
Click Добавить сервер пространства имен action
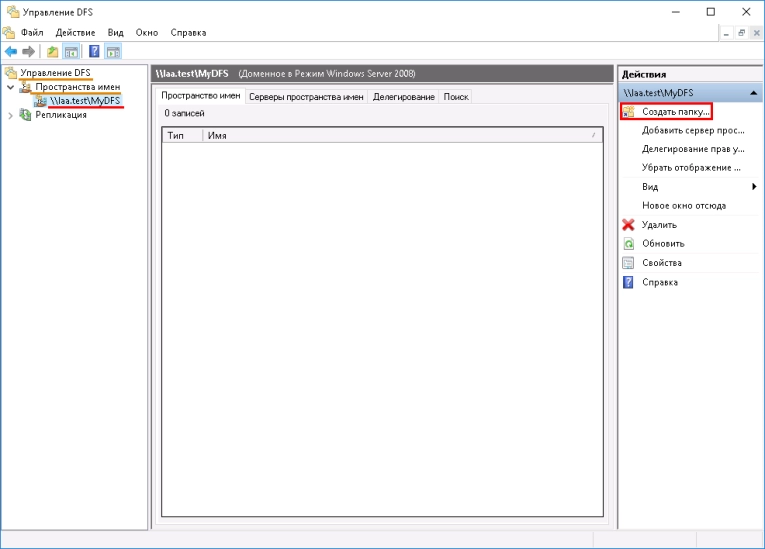pyautogui.click(x=692, y=130)
